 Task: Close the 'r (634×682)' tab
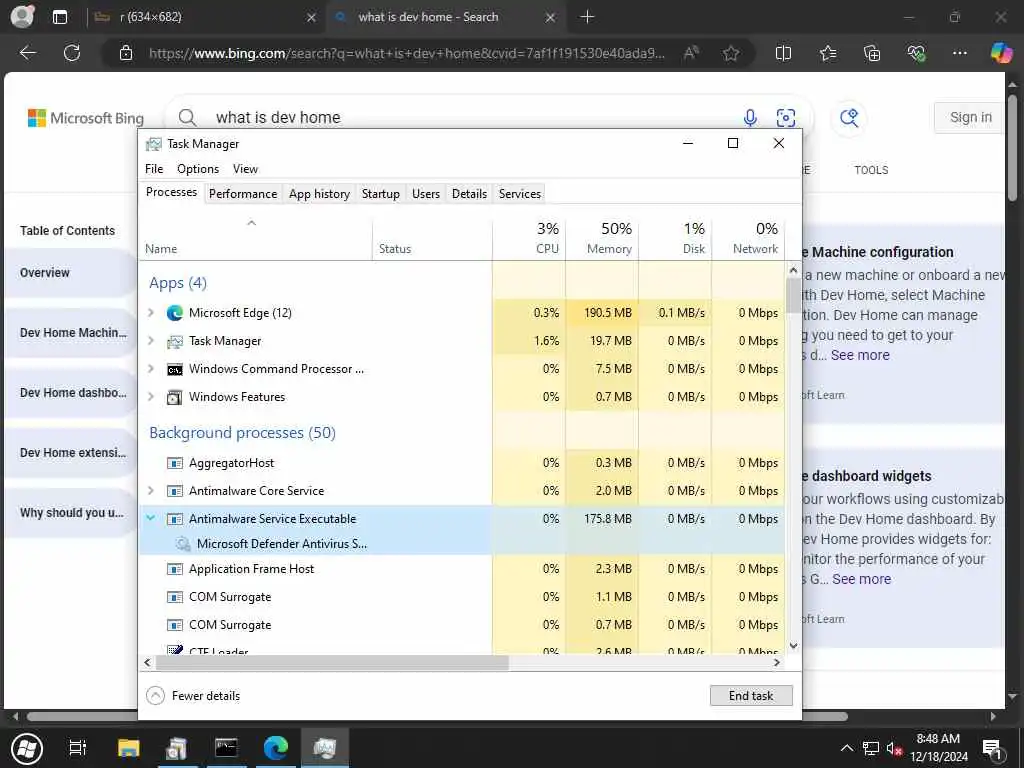pyautogui.click(x=312, y=18)
